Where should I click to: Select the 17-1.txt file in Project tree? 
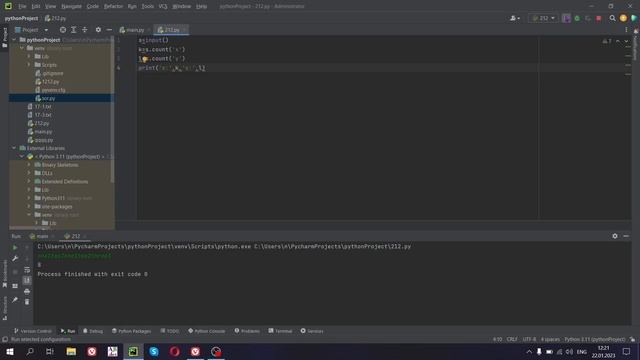tap(43, 107)
